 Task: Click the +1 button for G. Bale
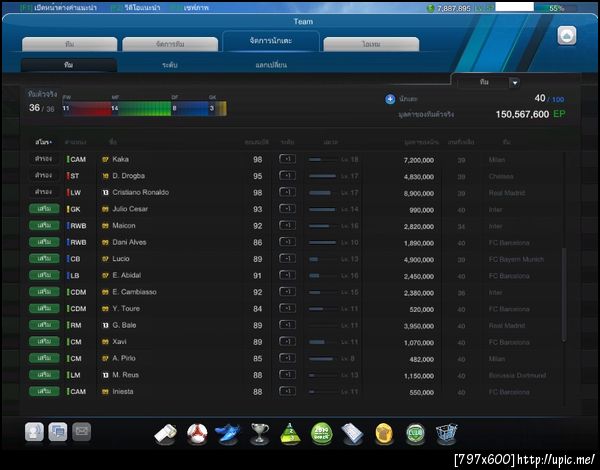pos(287,325)
